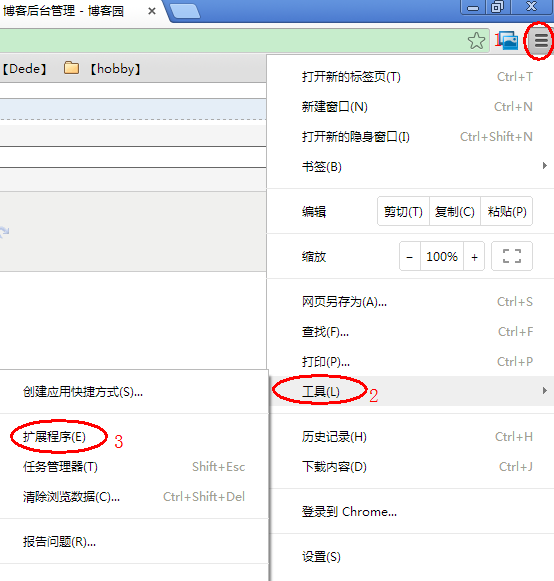
Task: Select 打开新的标签页(T)
Action: pos(411,77)
